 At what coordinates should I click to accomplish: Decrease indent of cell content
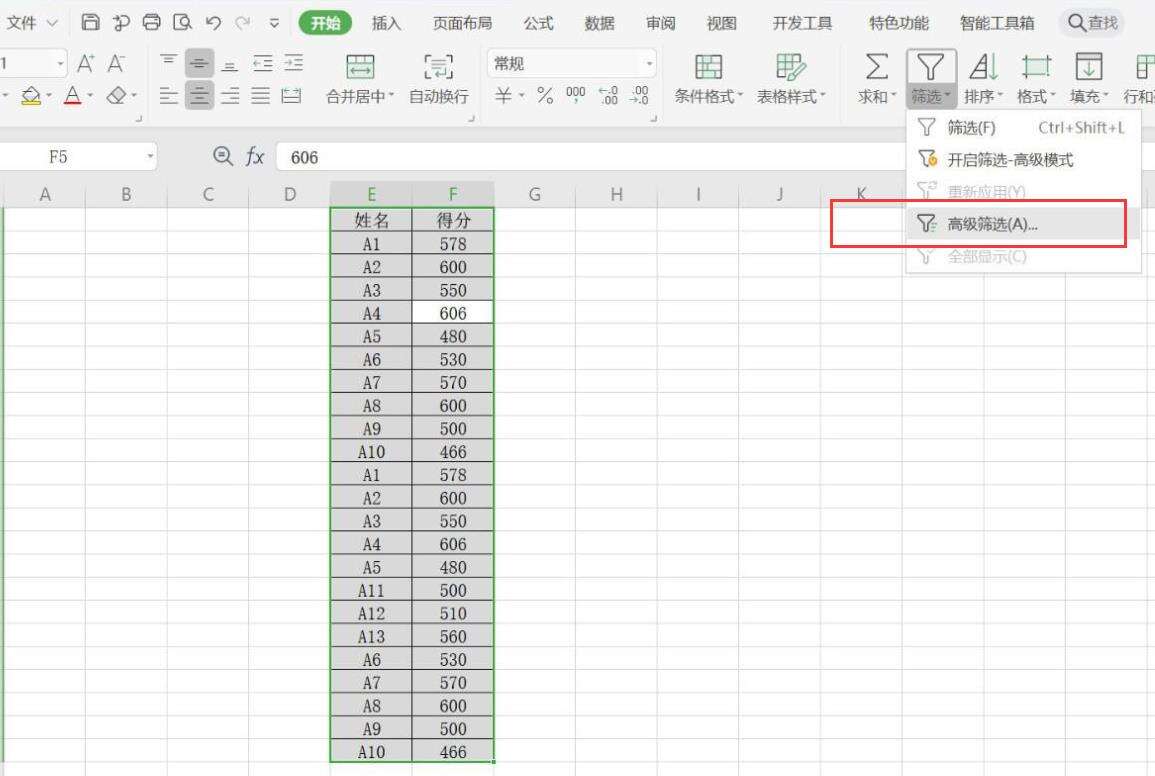click(x=262, y=63)
